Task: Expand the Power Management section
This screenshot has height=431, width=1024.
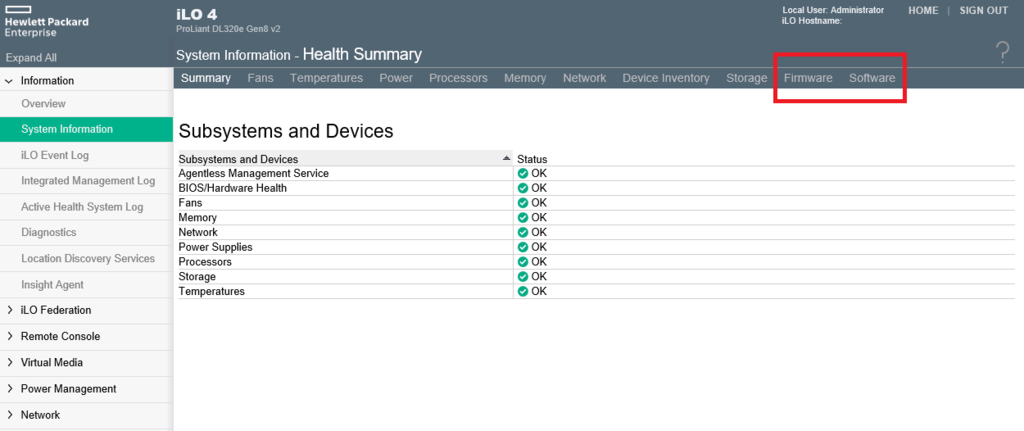Action: coord(9,389)
